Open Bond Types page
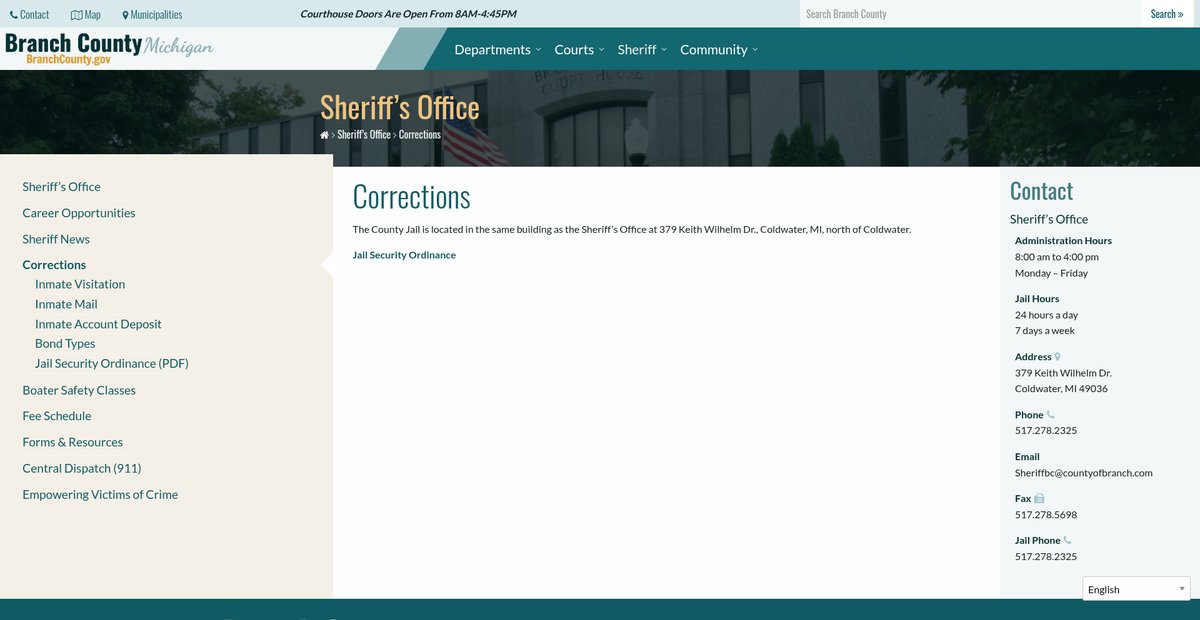Viewport: 1200px width, 620px height. (x=65, y=343)
